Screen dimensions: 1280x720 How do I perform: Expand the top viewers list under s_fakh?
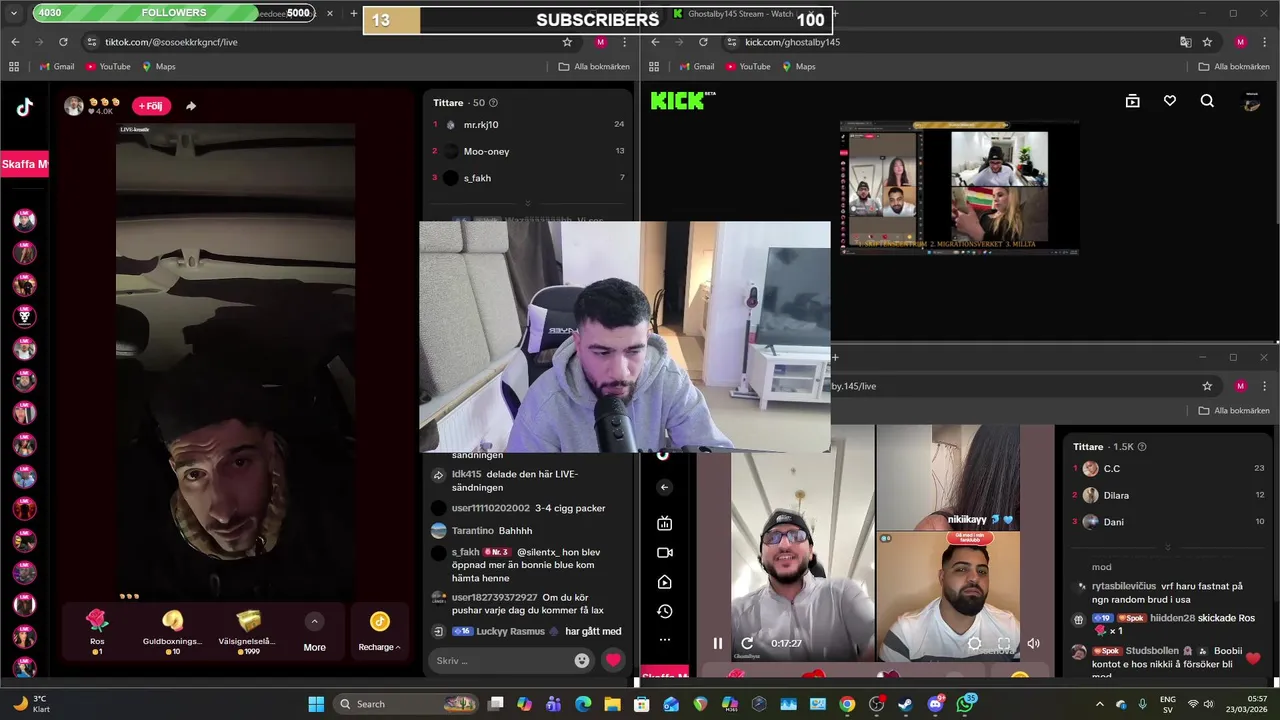[527, 203]
